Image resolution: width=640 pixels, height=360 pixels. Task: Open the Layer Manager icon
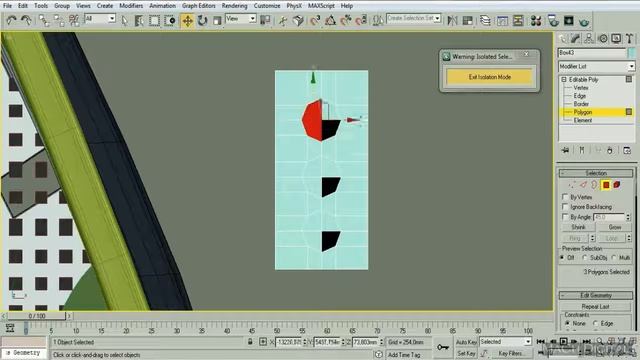485,20
